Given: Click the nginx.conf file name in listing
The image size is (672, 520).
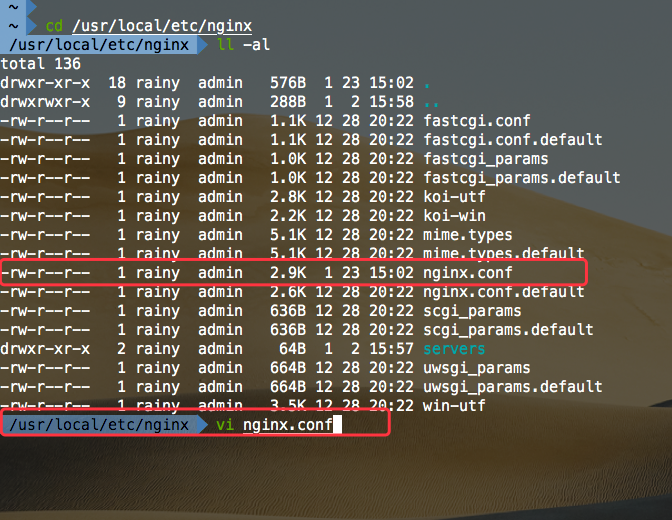Looking at the screenshot, I should coord(468,273).
